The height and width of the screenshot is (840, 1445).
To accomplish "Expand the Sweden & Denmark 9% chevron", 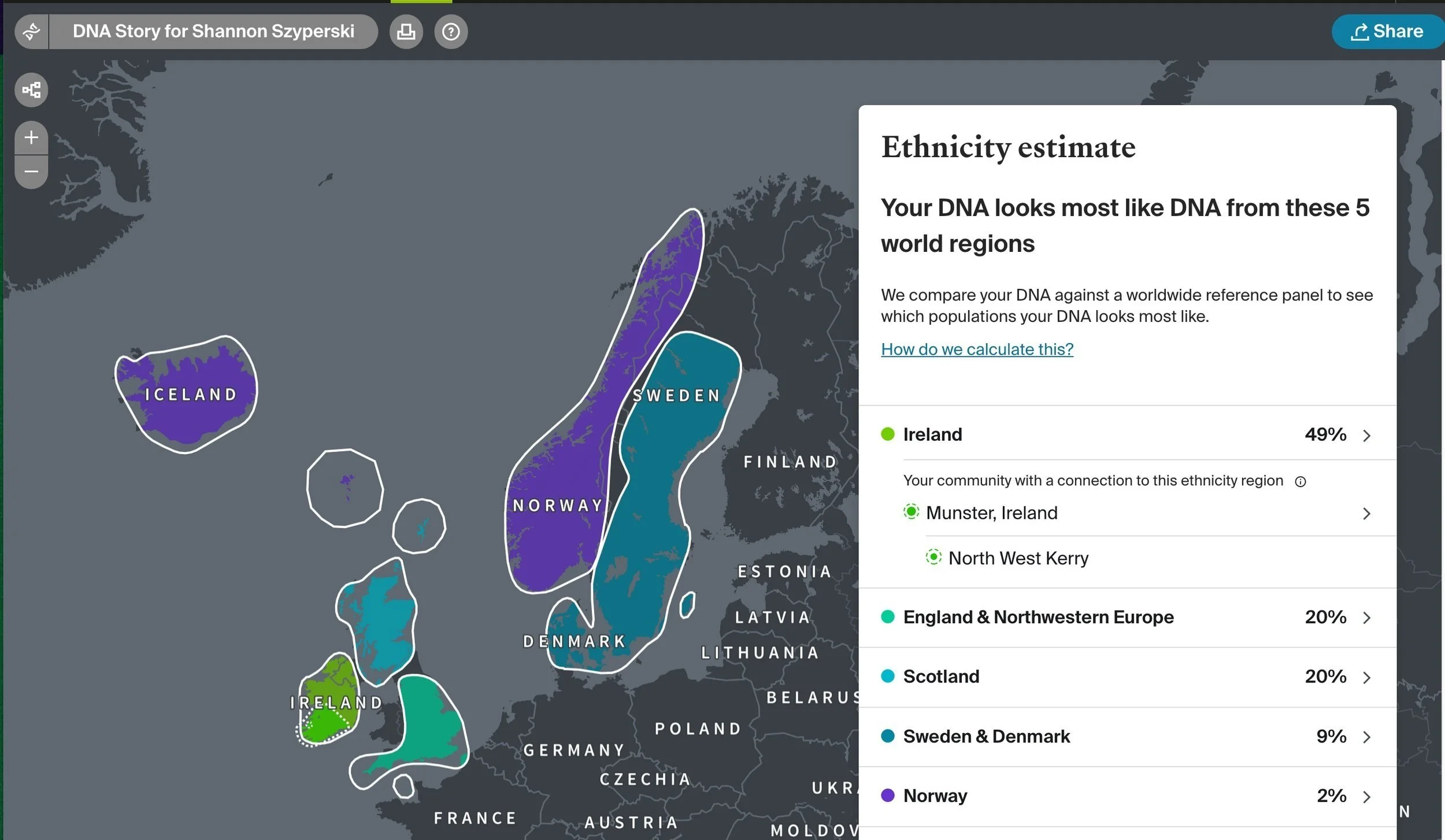I will (1366, 737).
